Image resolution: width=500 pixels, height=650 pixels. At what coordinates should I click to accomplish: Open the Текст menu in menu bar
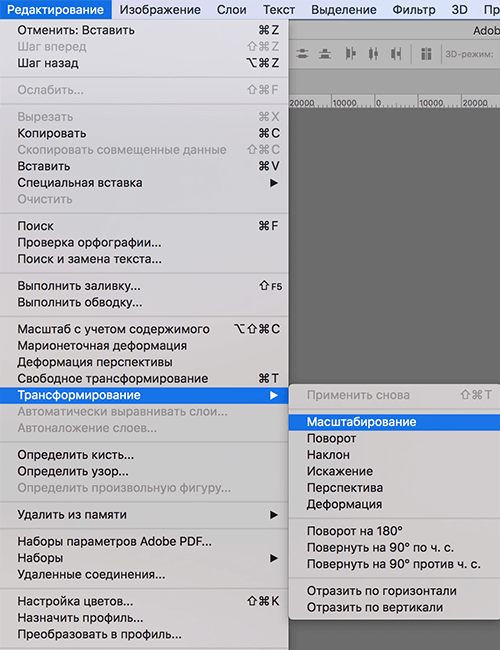tap(279, 10)
